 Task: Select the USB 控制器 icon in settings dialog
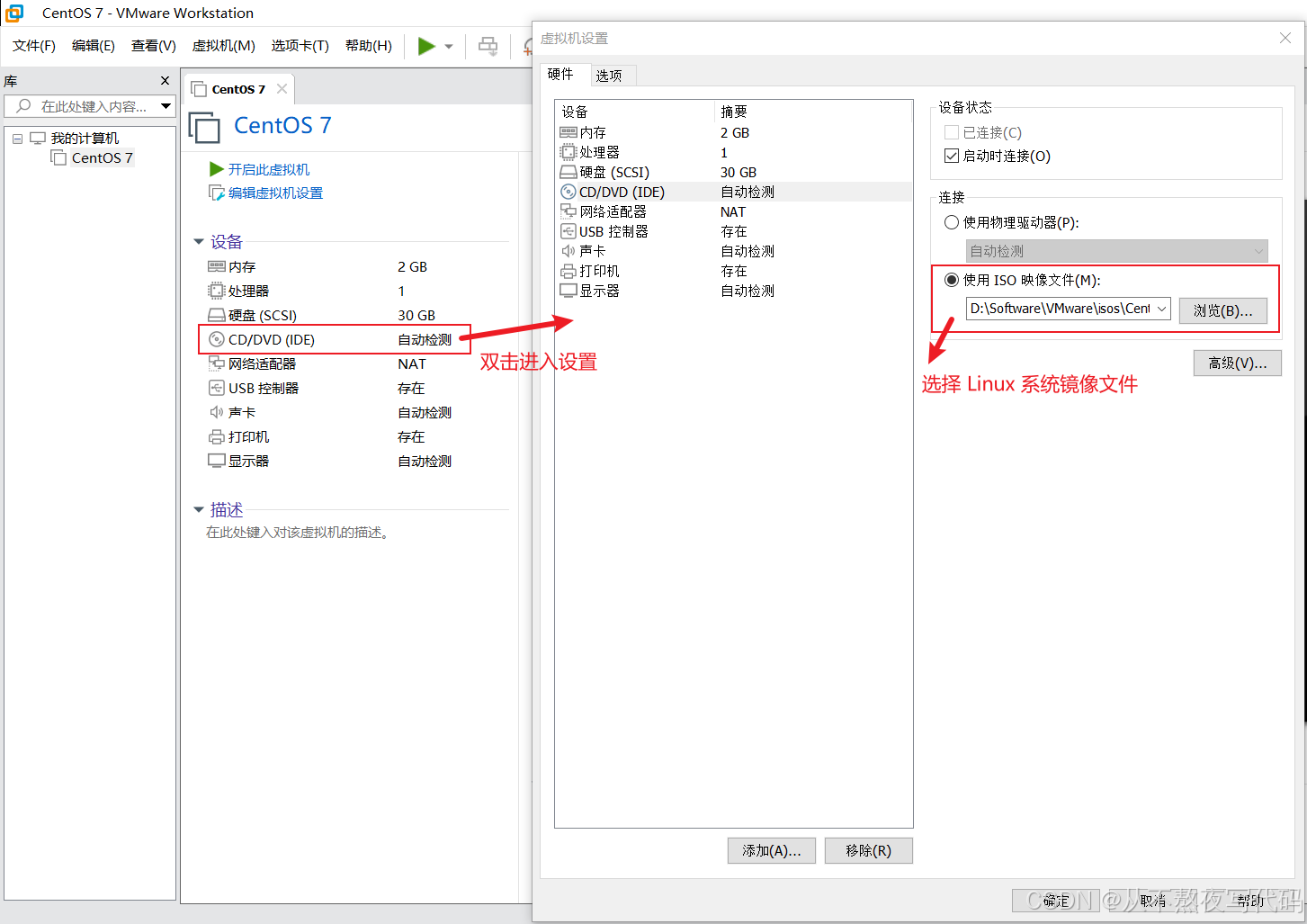tap(568, 231)
